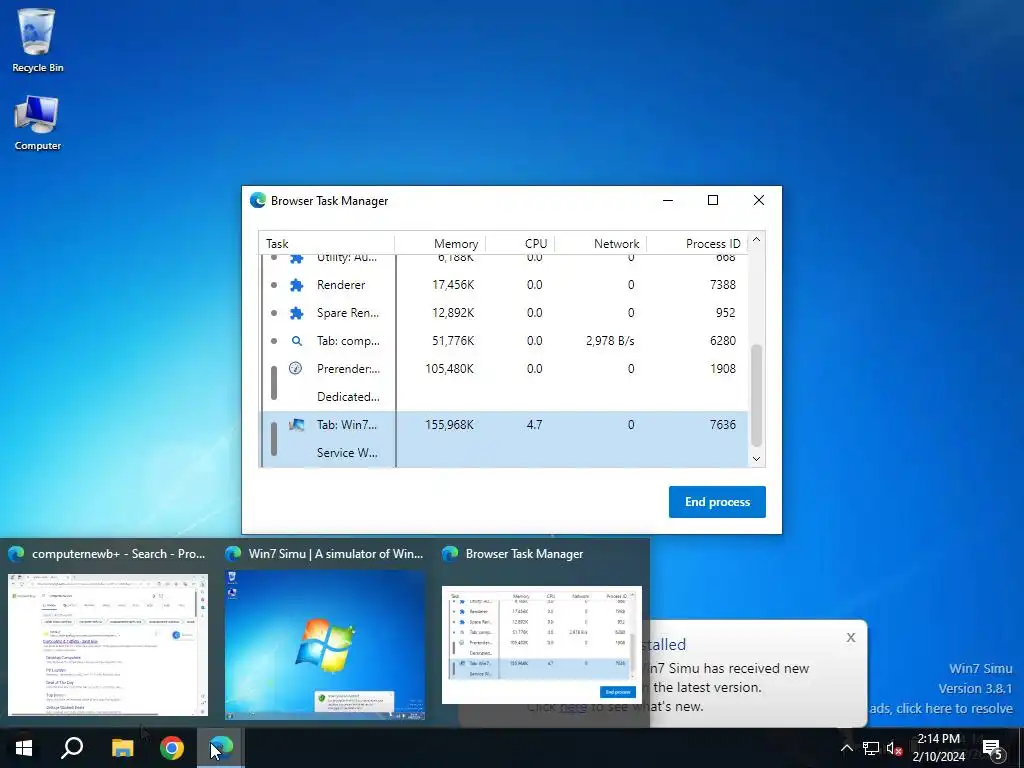Sort by the Process ID column header
Screen dimensions: 1024x768
coord(697,244)
